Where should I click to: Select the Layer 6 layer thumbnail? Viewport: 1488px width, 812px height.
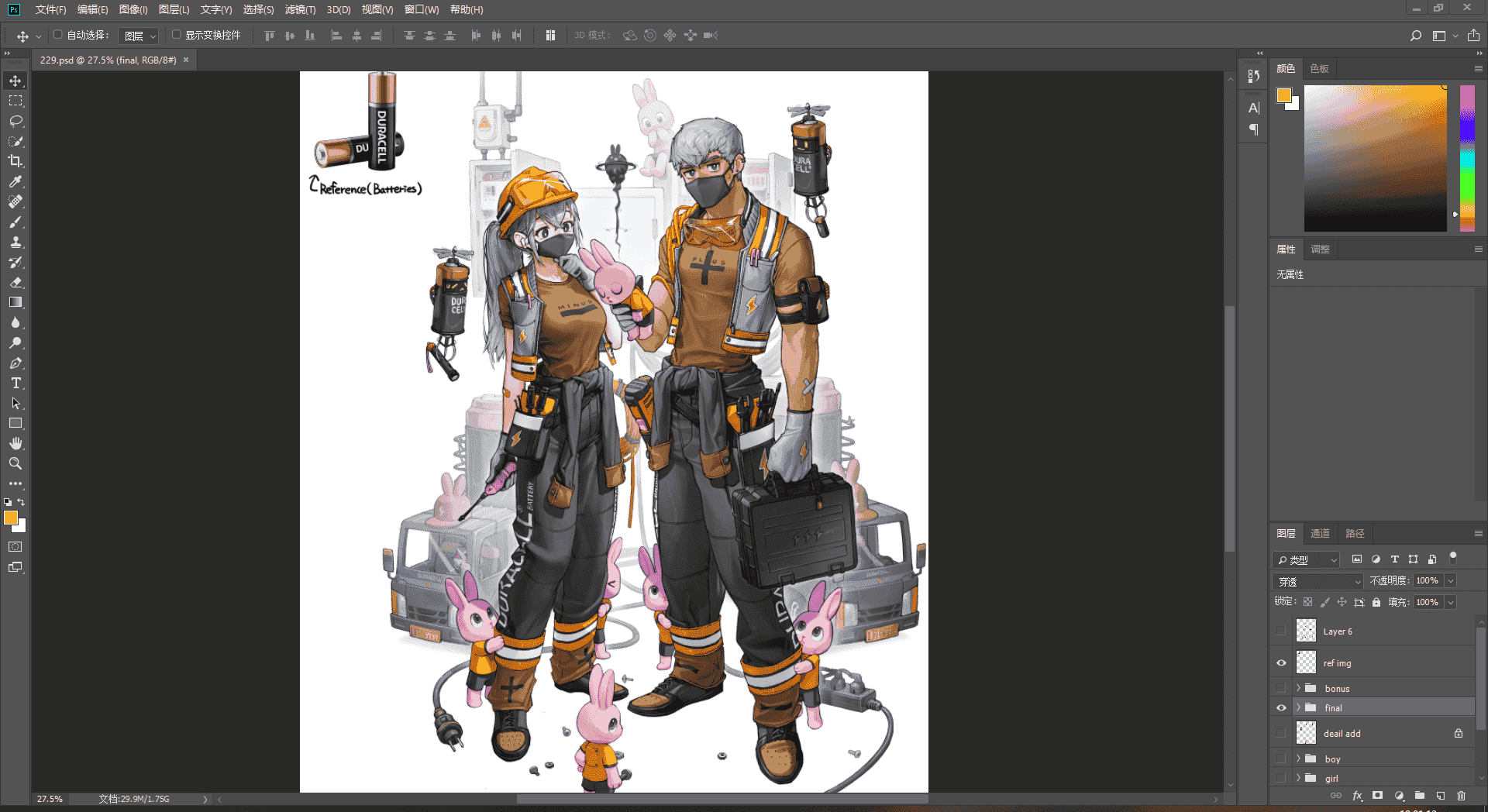1306,631
